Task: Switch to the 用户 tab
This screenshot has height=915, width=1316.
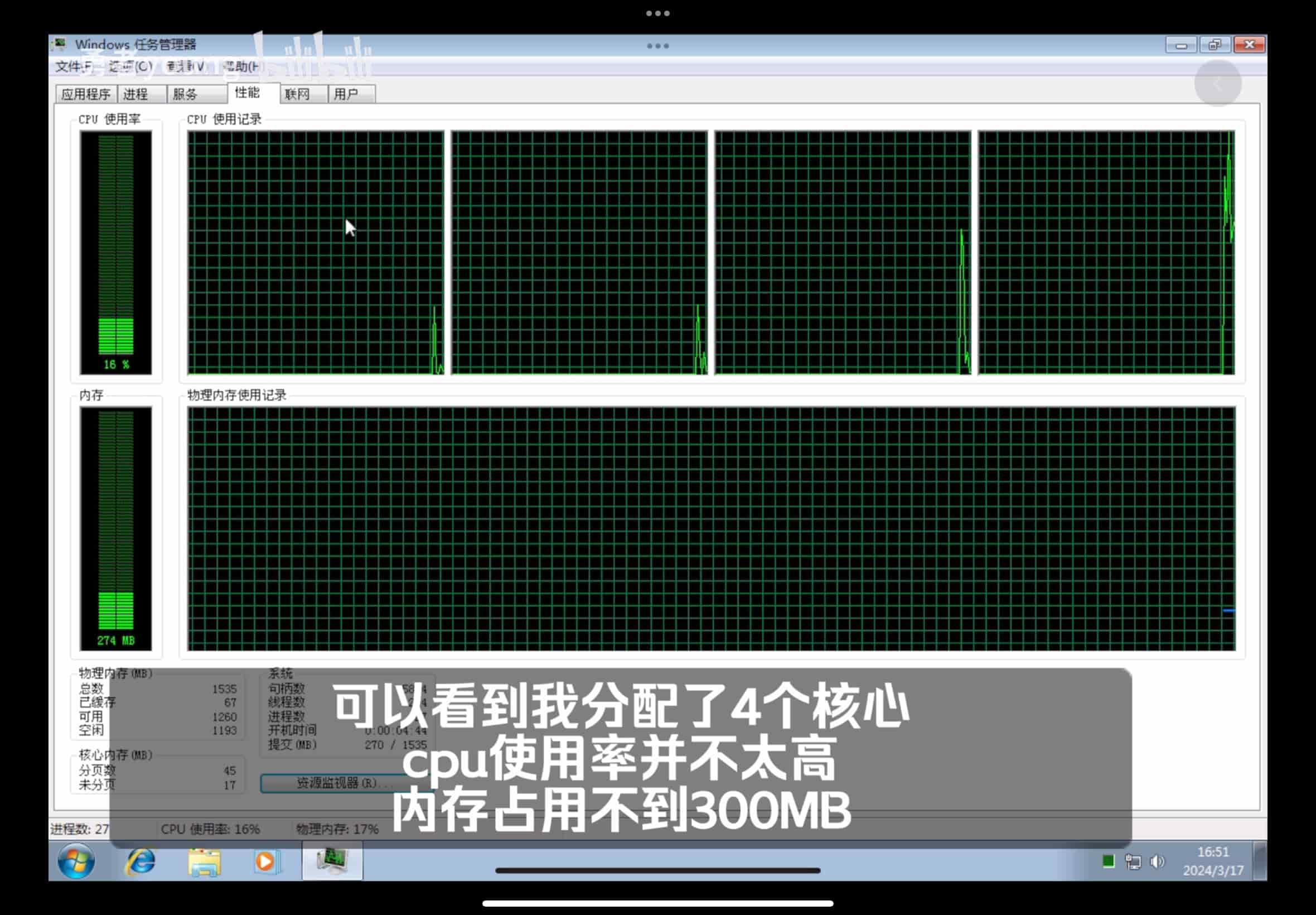Action: pyautogui.click(x=352, y=94)
